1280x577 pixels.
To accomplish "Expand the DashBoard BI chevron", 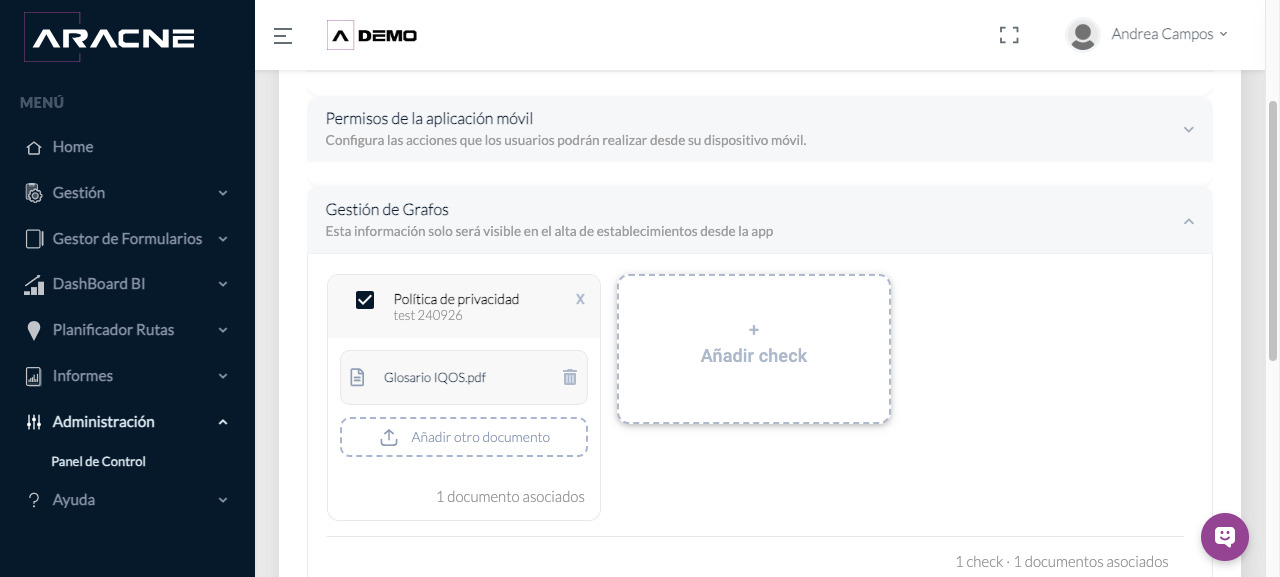I will 223,285.
